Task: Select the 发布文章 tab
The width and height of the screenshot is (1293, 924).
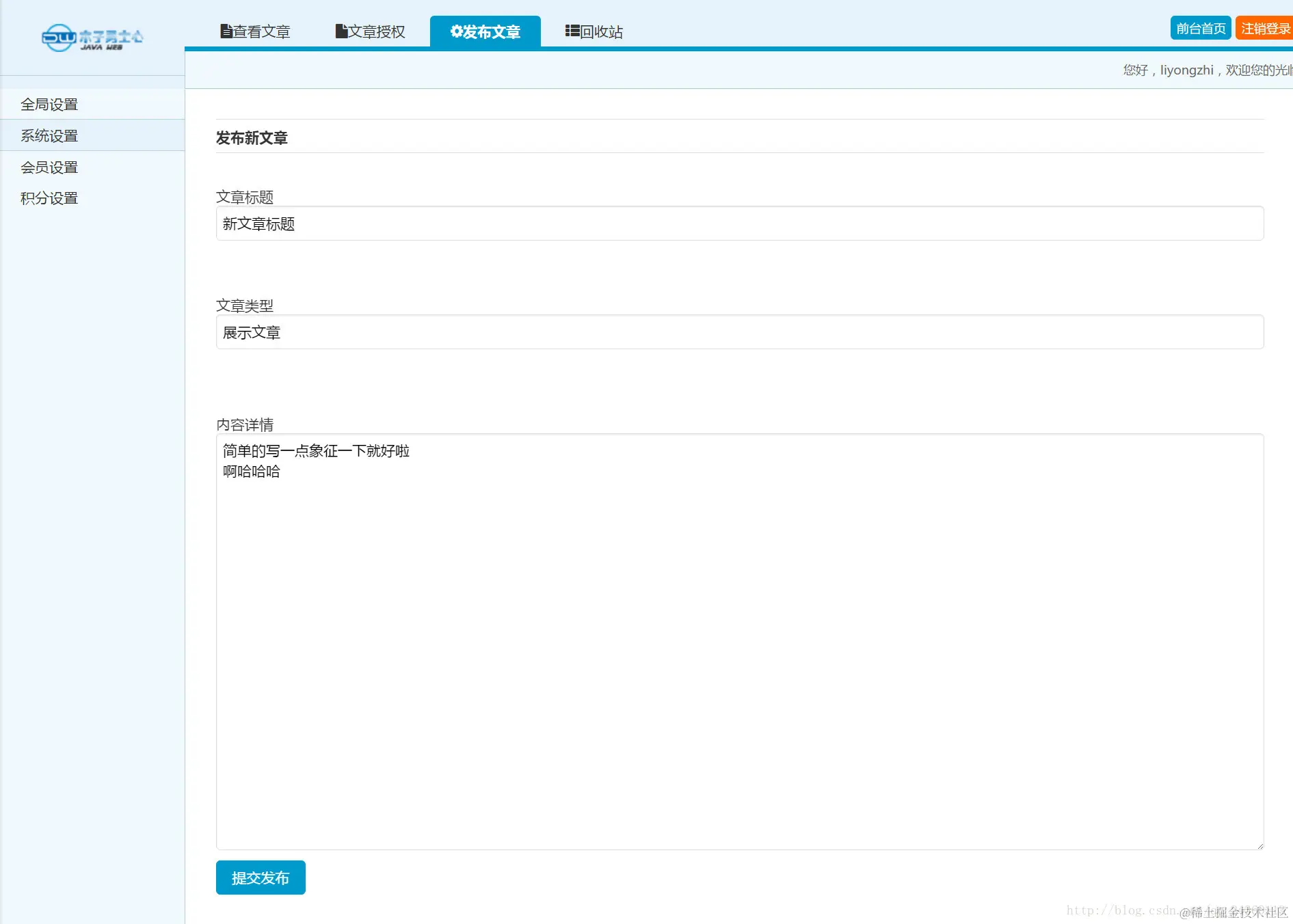Action: pyautogui.click(x=491, y=31)
